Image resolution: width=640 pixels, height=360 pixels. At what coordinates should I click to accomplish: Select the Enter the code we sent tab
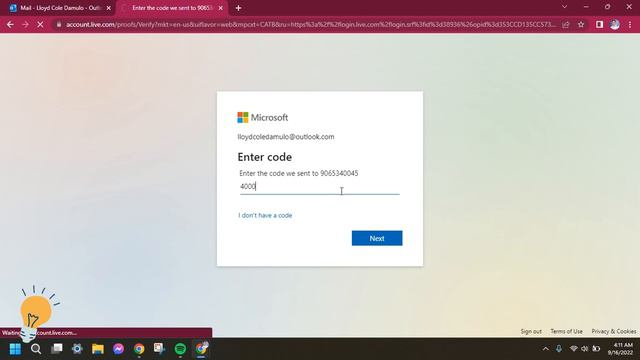(x=172, y=8)
